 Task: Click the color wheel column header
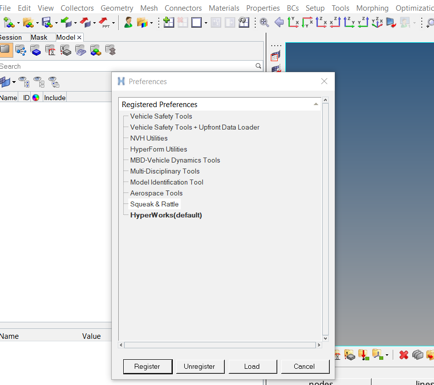pos(36,98)
